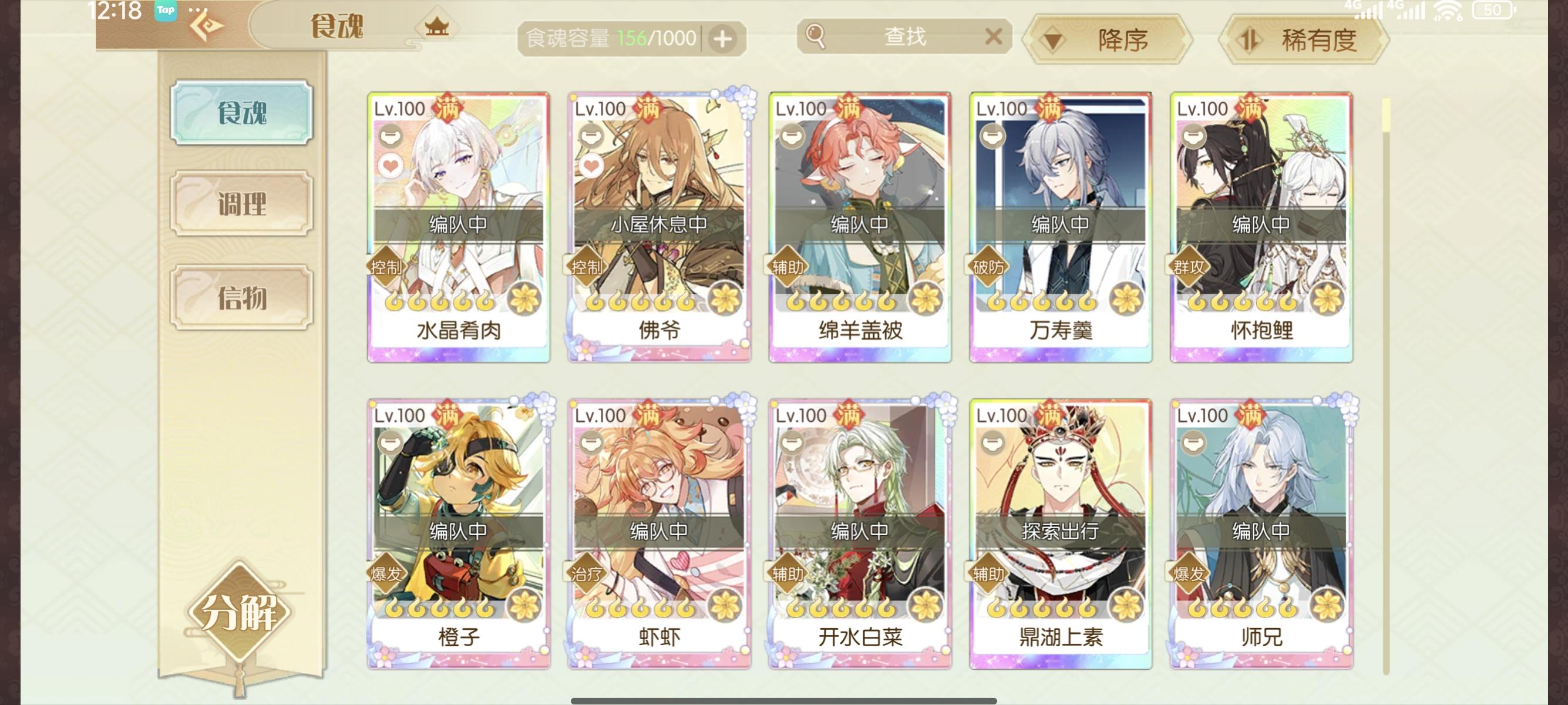Viewport: 1568px width, 705px height.
Task: Click 群攻 role badge on 怀抱鲤
Action: pos(1188,267)
